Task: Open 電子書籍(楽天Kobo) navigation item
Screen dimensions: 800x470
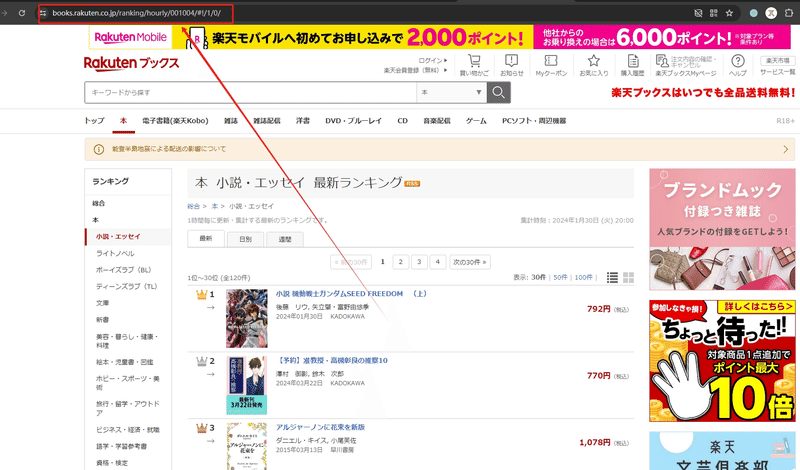Action: (175, 121)
